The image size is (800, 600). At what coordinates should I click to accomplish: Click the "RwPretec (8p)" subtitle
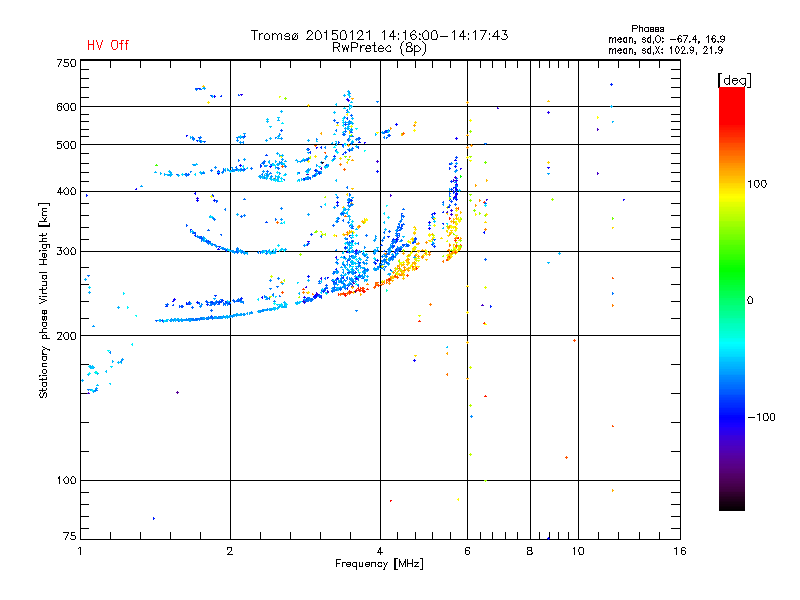tap(379, 48)
